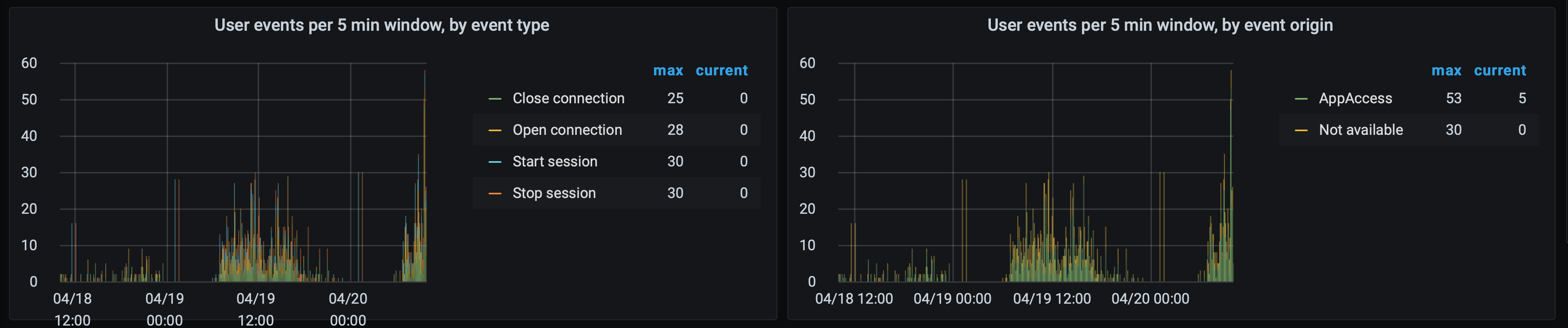The image size is (1568, 328).
Task: Toggle Stop session series in legend
Action: click(x=554, y=193)
